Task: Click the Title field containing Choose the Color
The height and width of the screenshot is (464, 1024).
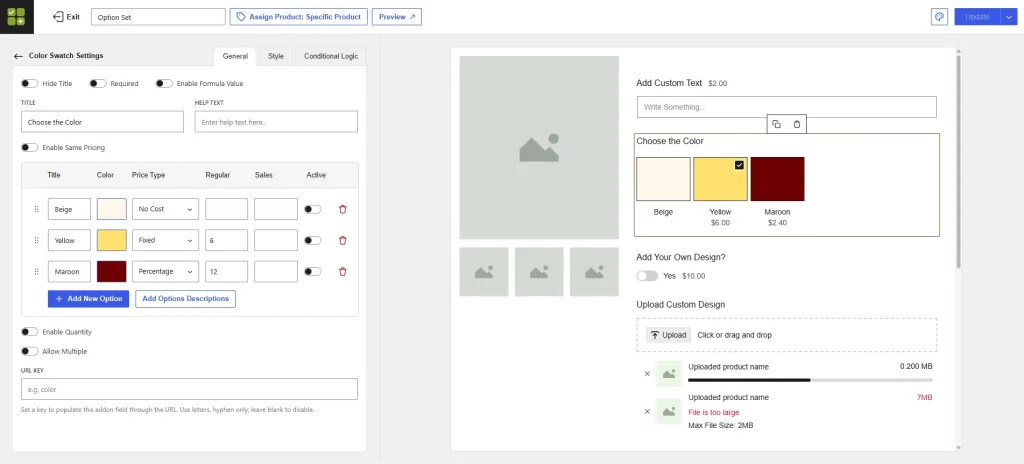Action: coord(103,122)
